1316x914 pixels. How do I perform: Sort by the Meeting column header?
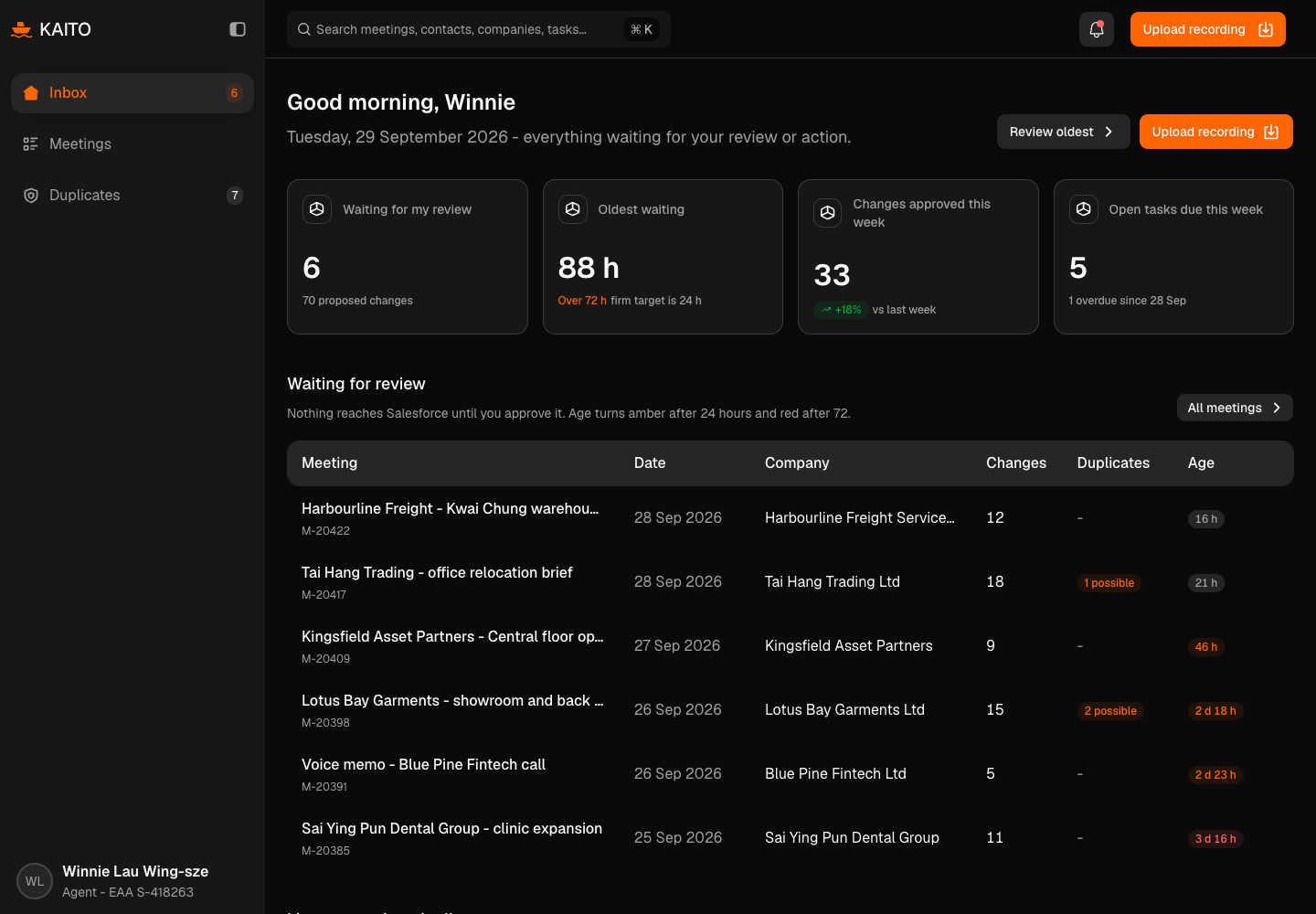330,463
